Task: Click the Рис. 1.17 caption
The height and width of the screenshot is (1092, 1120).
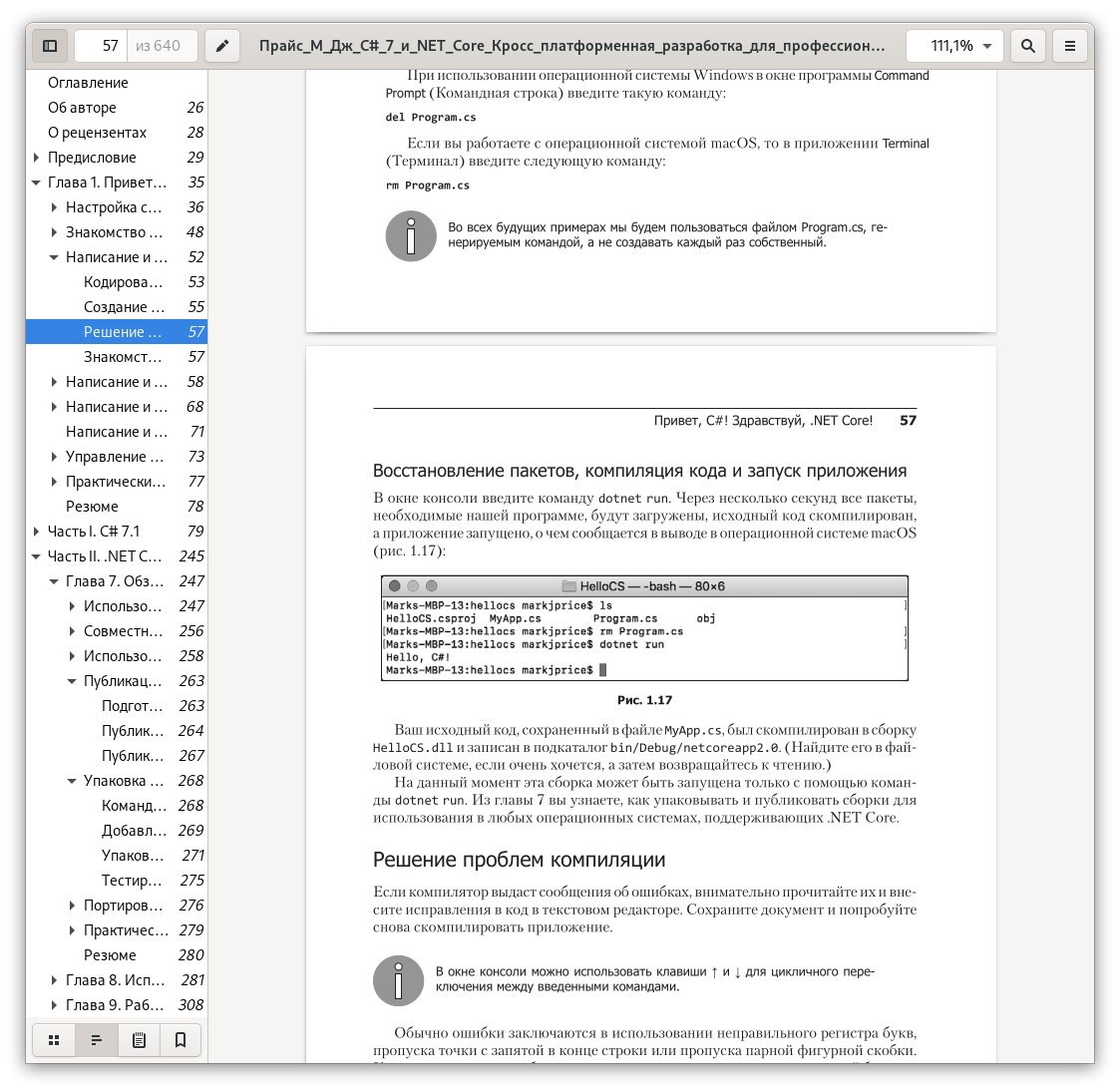Action: click(x=644, y=700)
